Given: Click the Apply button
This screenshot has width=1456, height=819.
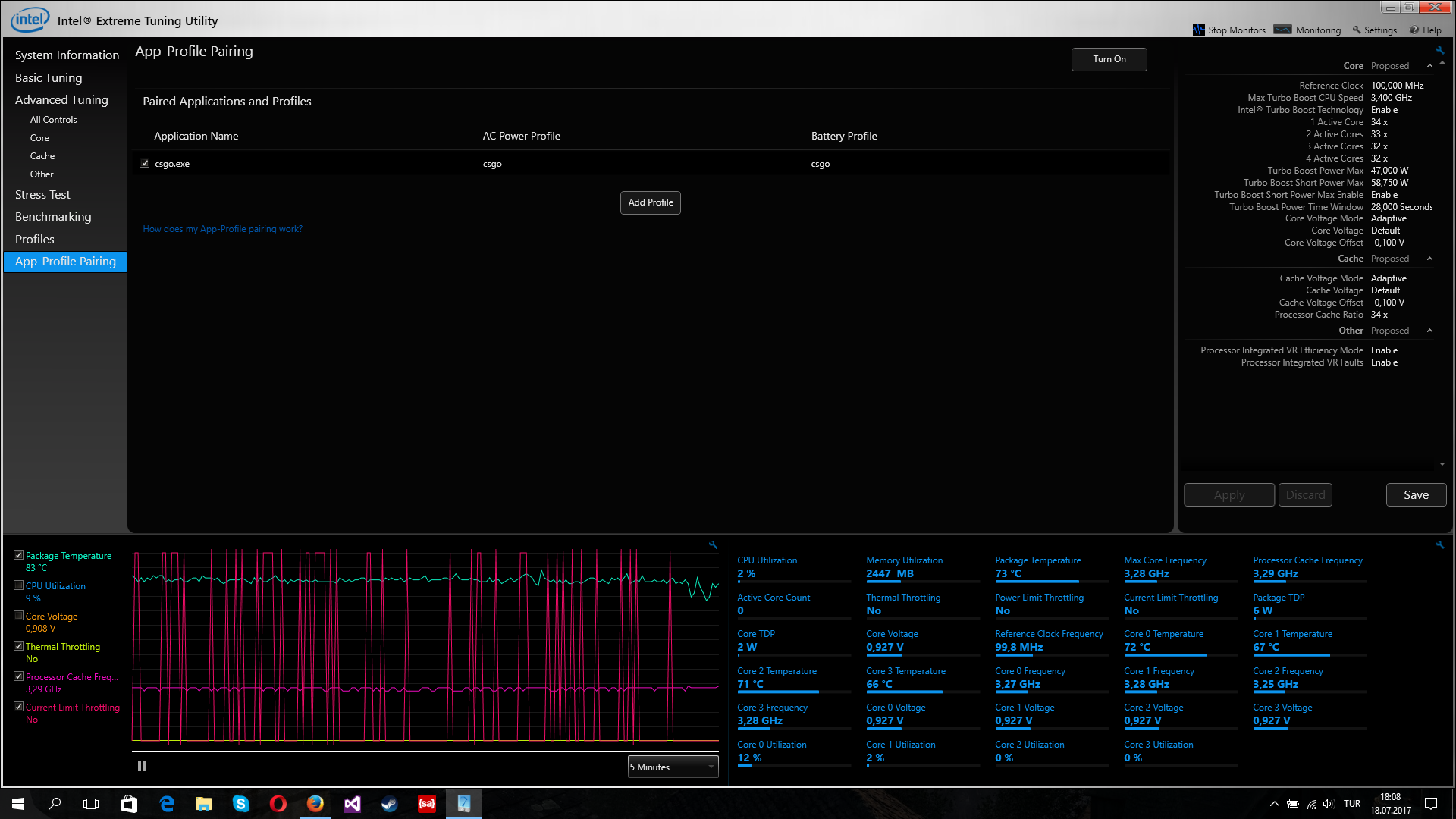Looking at the screenshot, I should coord(1229,495).
